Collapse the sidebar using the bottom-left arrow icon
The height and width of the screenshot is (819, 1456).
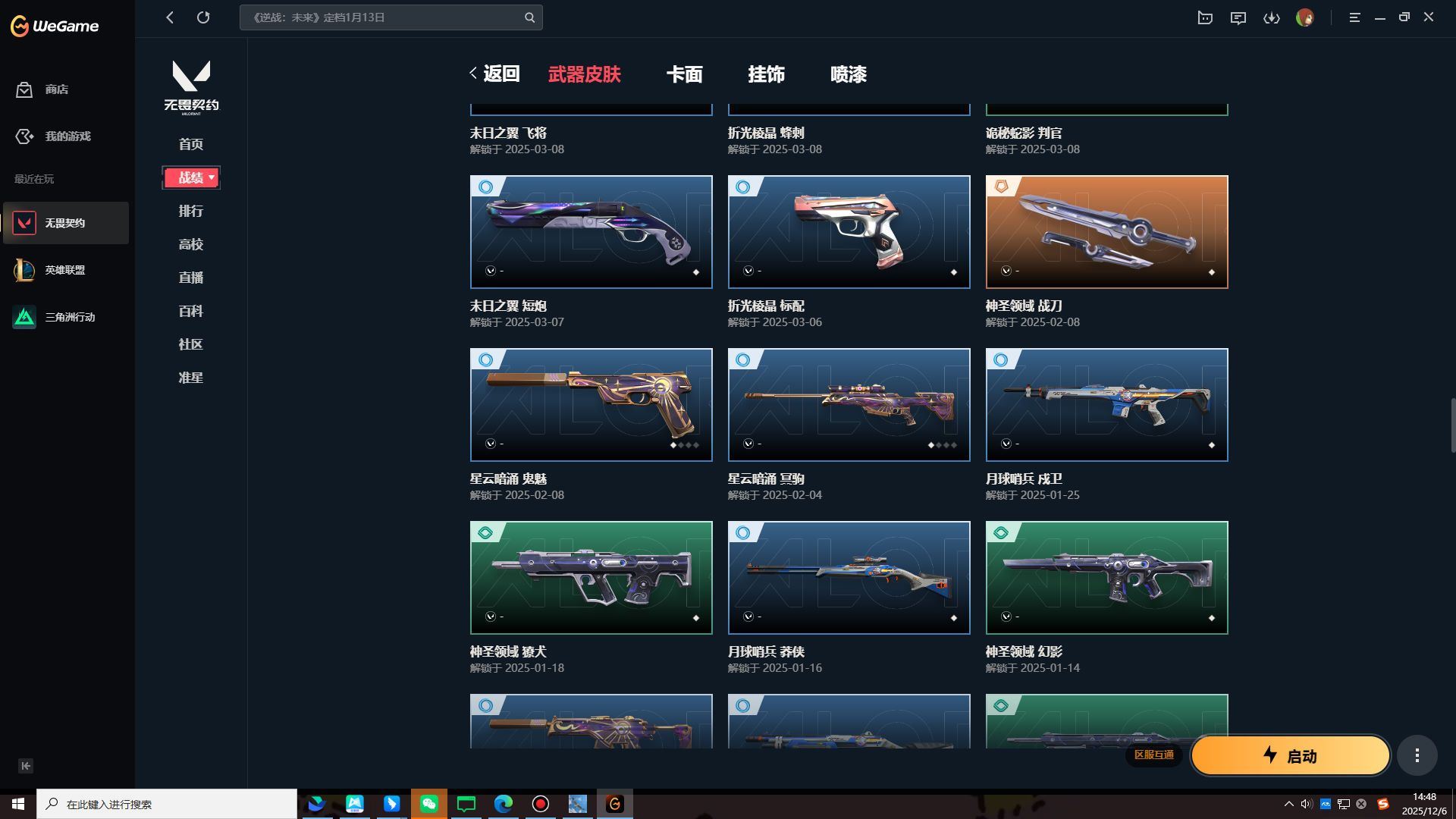(25, 766)
